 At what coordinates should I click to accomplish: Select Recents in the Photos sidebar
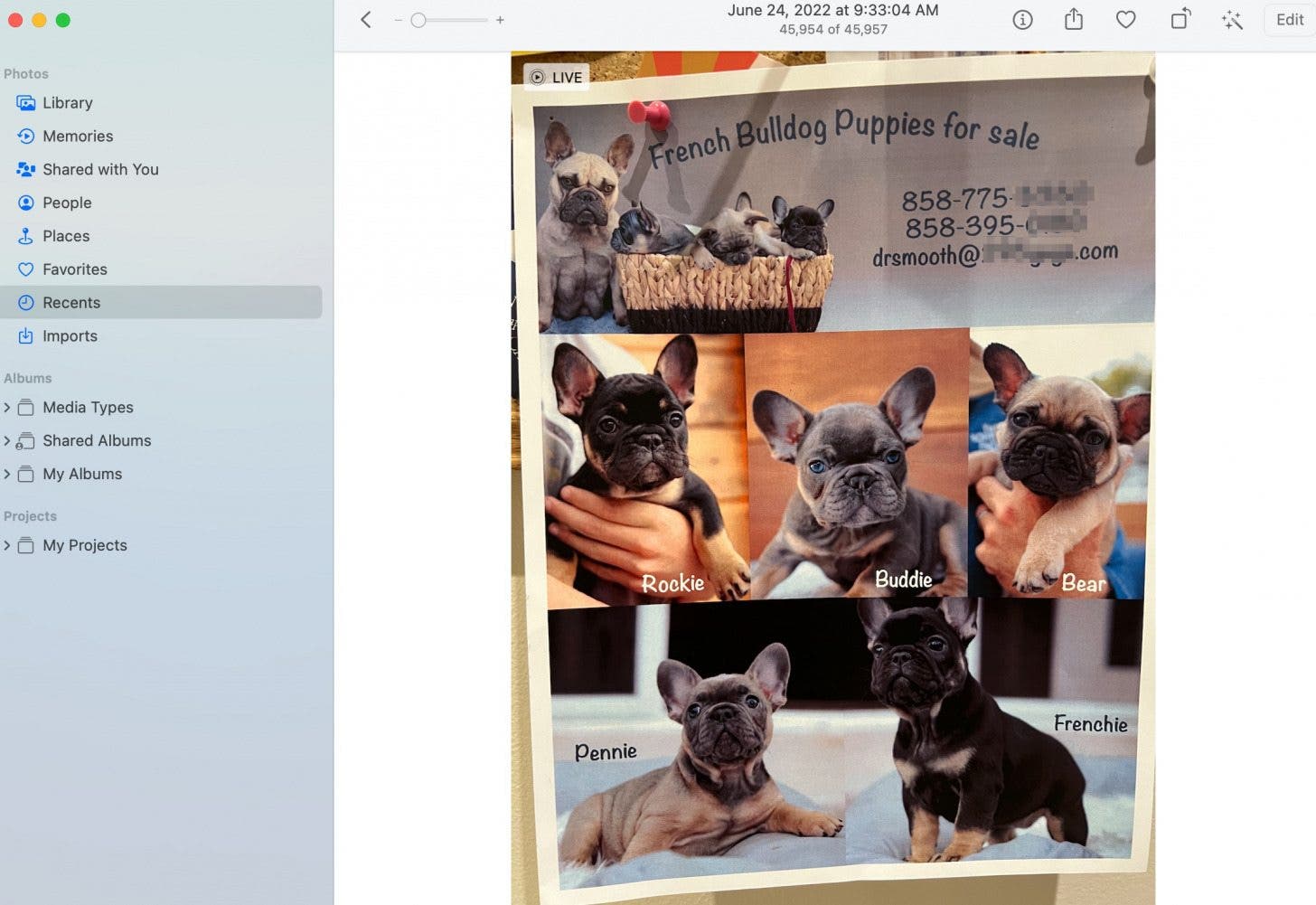[71, 302]
